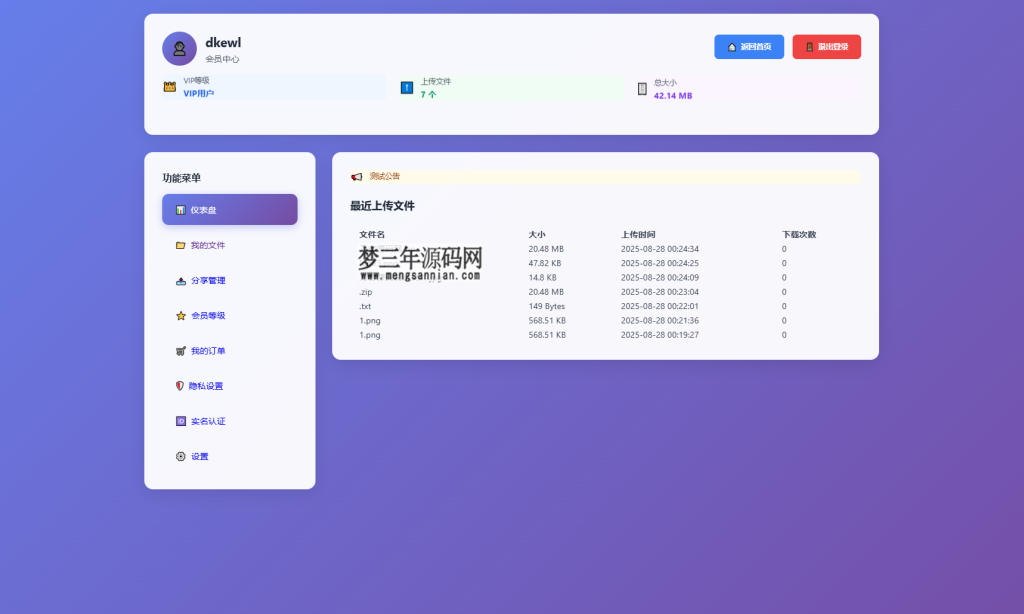Viewport: 1024px width, 614px height.
Task: Click the share icon for 分享管理
Action: click(180, 281)
